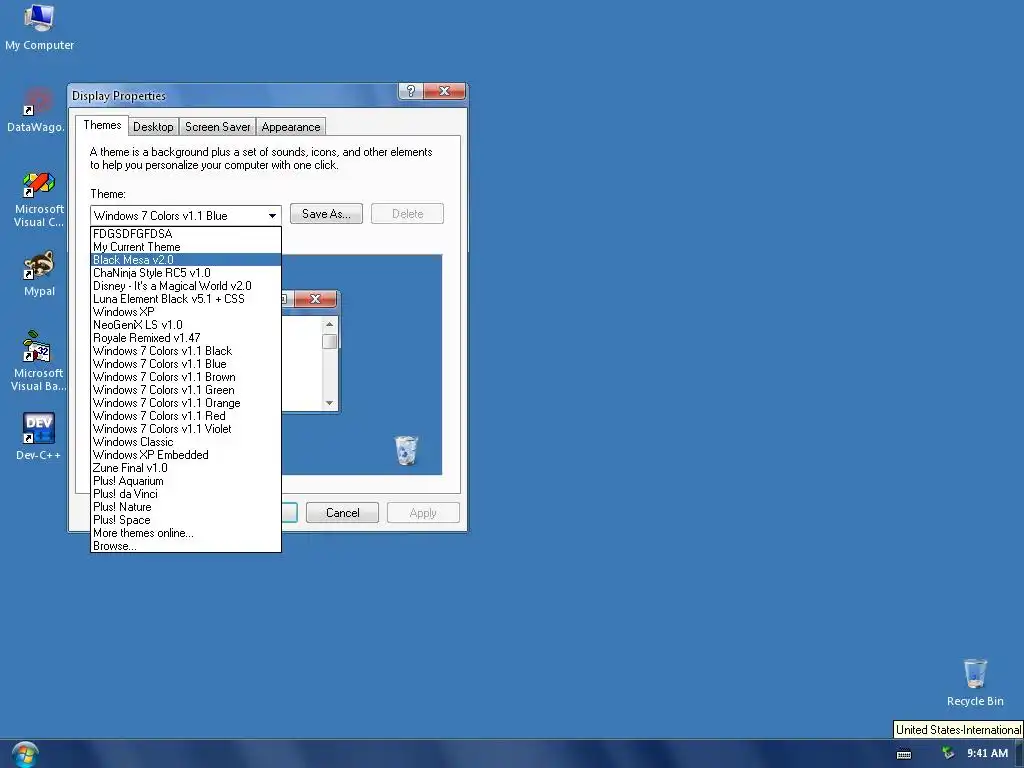Select Windows 7 Colors v1.1 Brown
Screen dimensions: 1024x768
point(185,377)
